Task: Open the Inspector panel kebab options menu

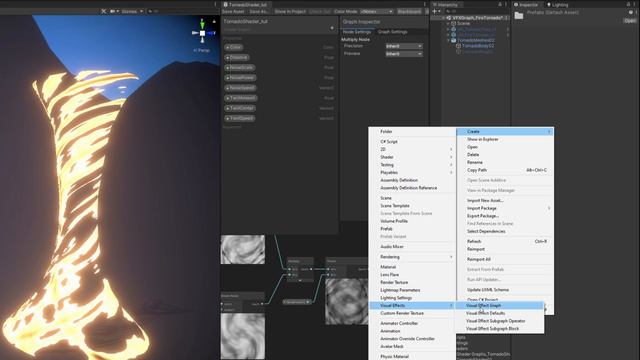Action: pyautogui.click(x=634, y=4)
